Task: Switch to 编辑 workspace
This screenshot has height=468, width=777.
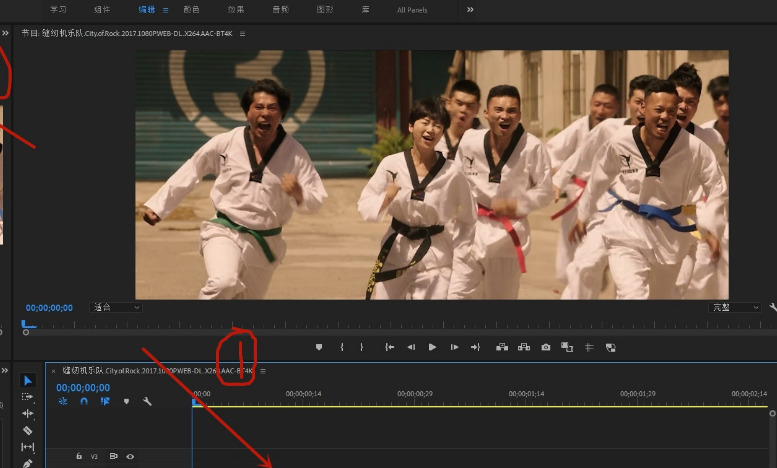Action: [147, 9]
